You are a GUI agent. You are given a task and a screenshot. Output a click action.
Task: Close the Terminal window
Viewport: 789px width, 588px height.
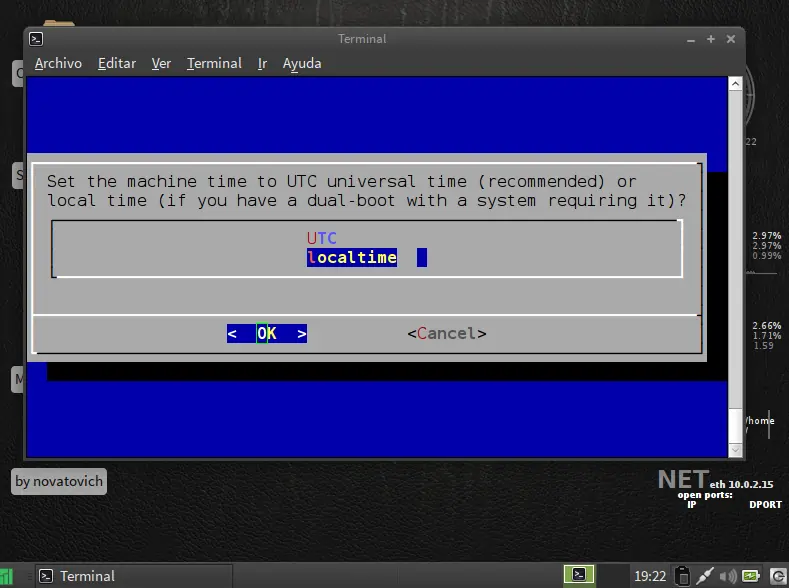coord(731,39)
